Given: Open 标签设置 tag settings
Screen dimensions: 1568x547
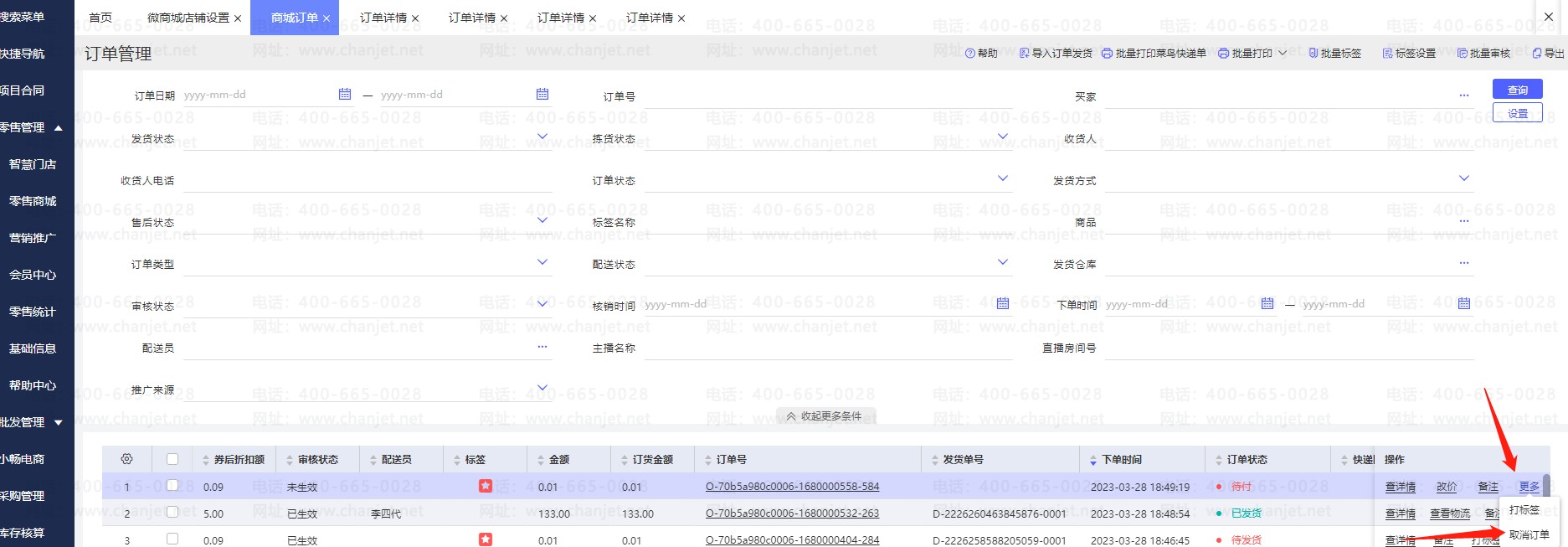Looking at the screenshot, I should coord(1409,54).
